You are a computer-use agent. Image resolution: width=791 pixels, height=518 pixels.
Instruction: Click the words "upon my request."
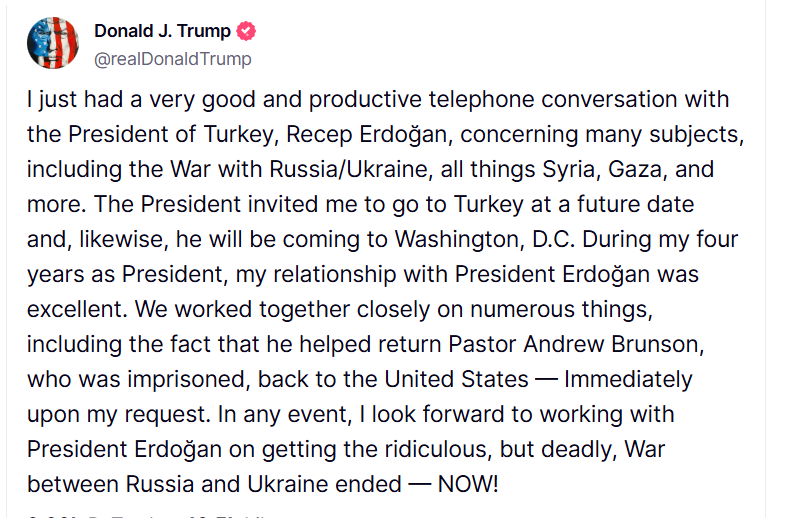click(119, 415)
